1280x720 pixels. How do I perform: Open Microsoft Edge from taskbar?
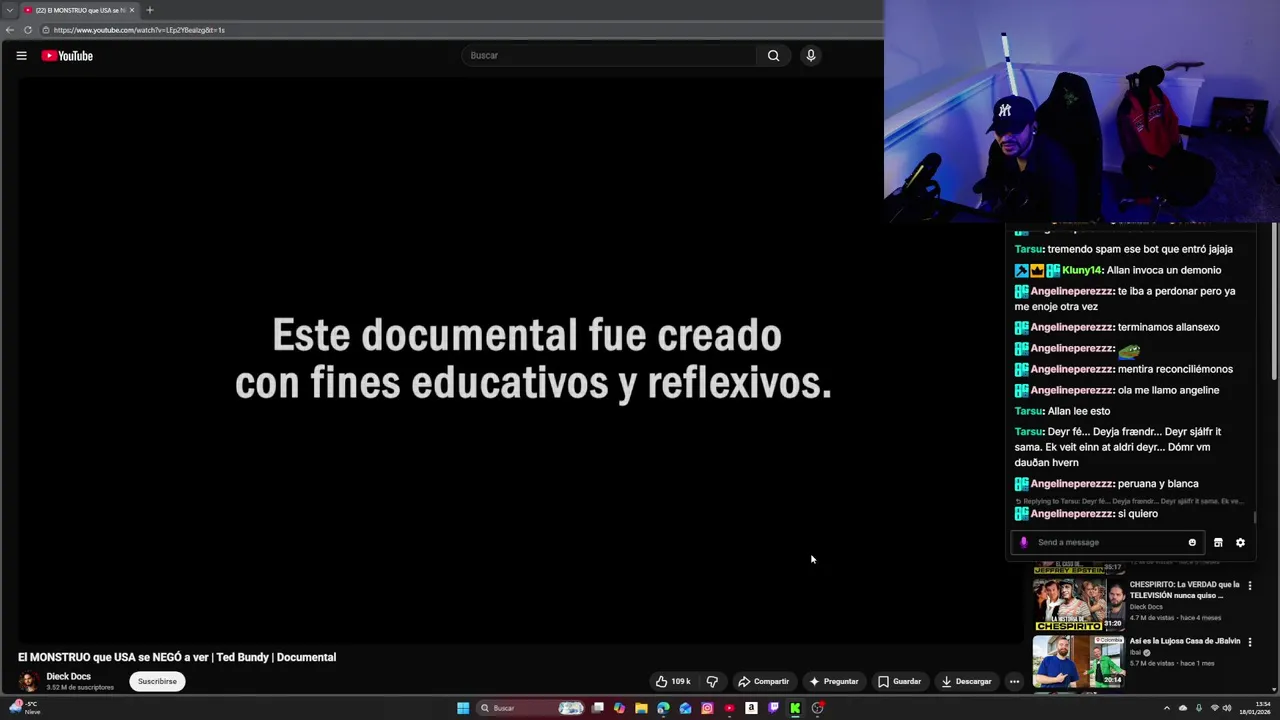663,708
